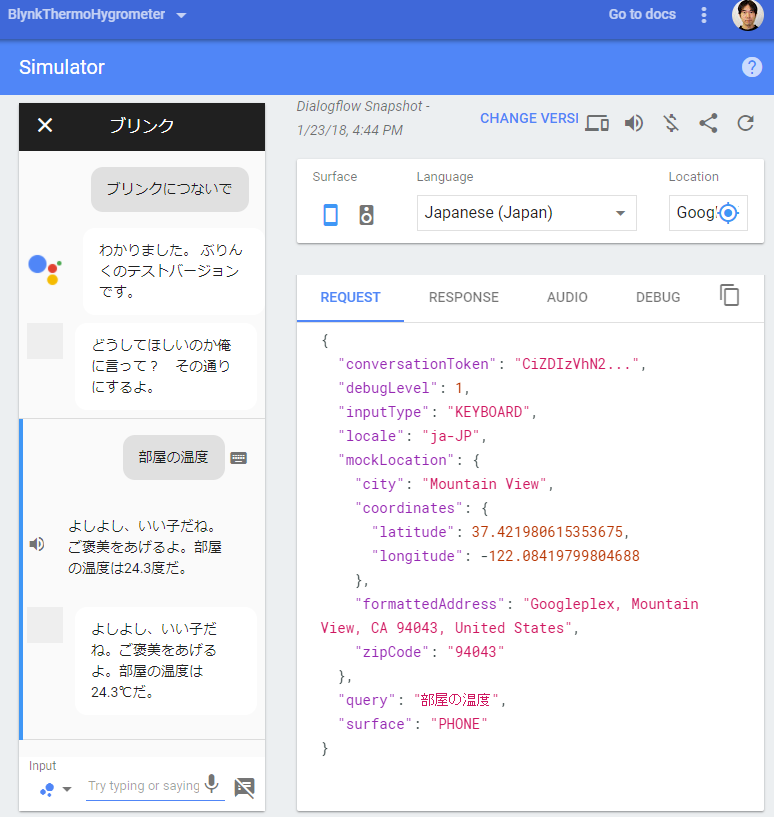Click the keyboard icon beside 部屋の温度

239,458
